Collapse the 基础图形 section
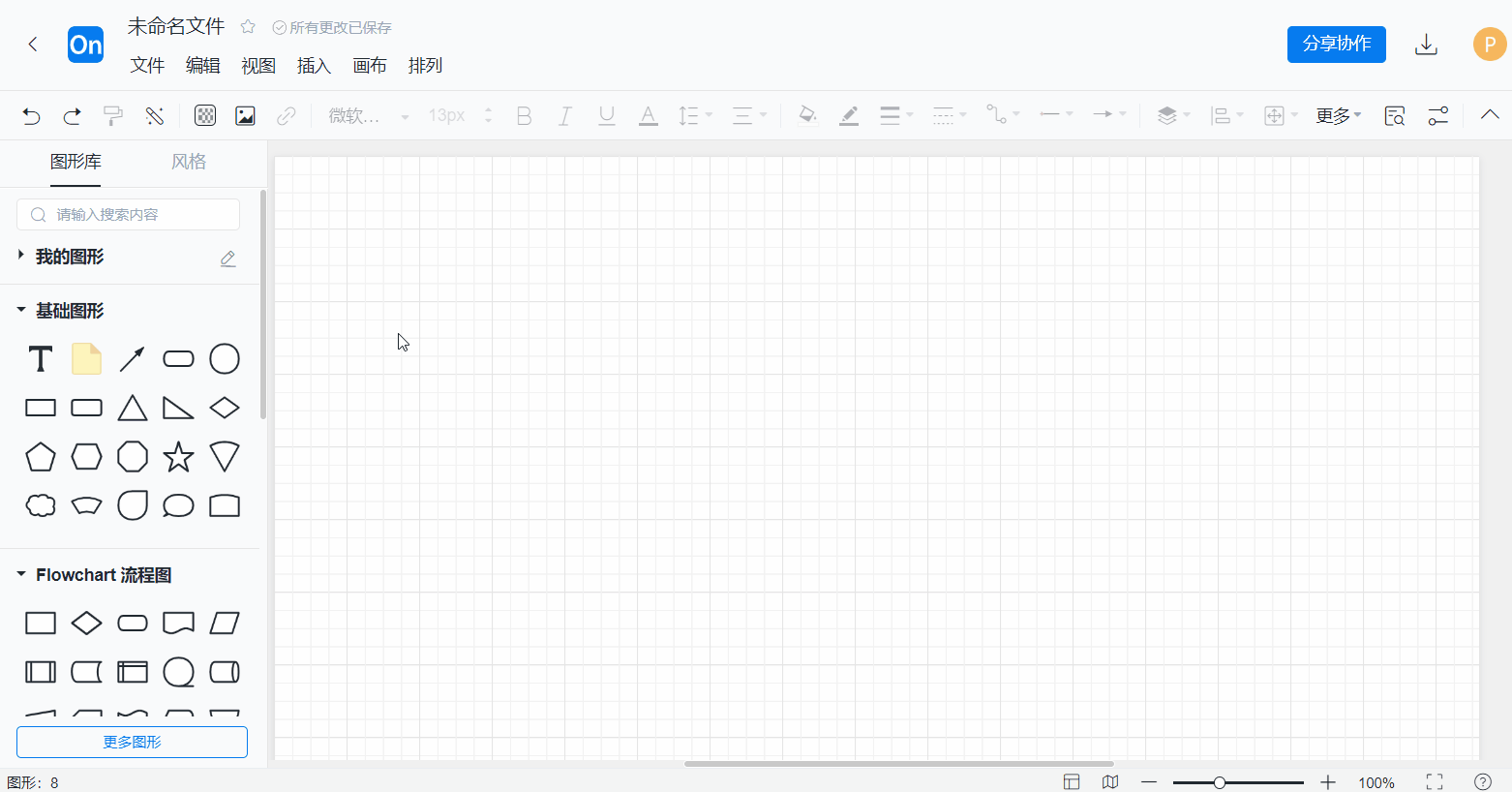This screenshot has width=1512, height=792. pyautogui.click(x=21, y=310)
